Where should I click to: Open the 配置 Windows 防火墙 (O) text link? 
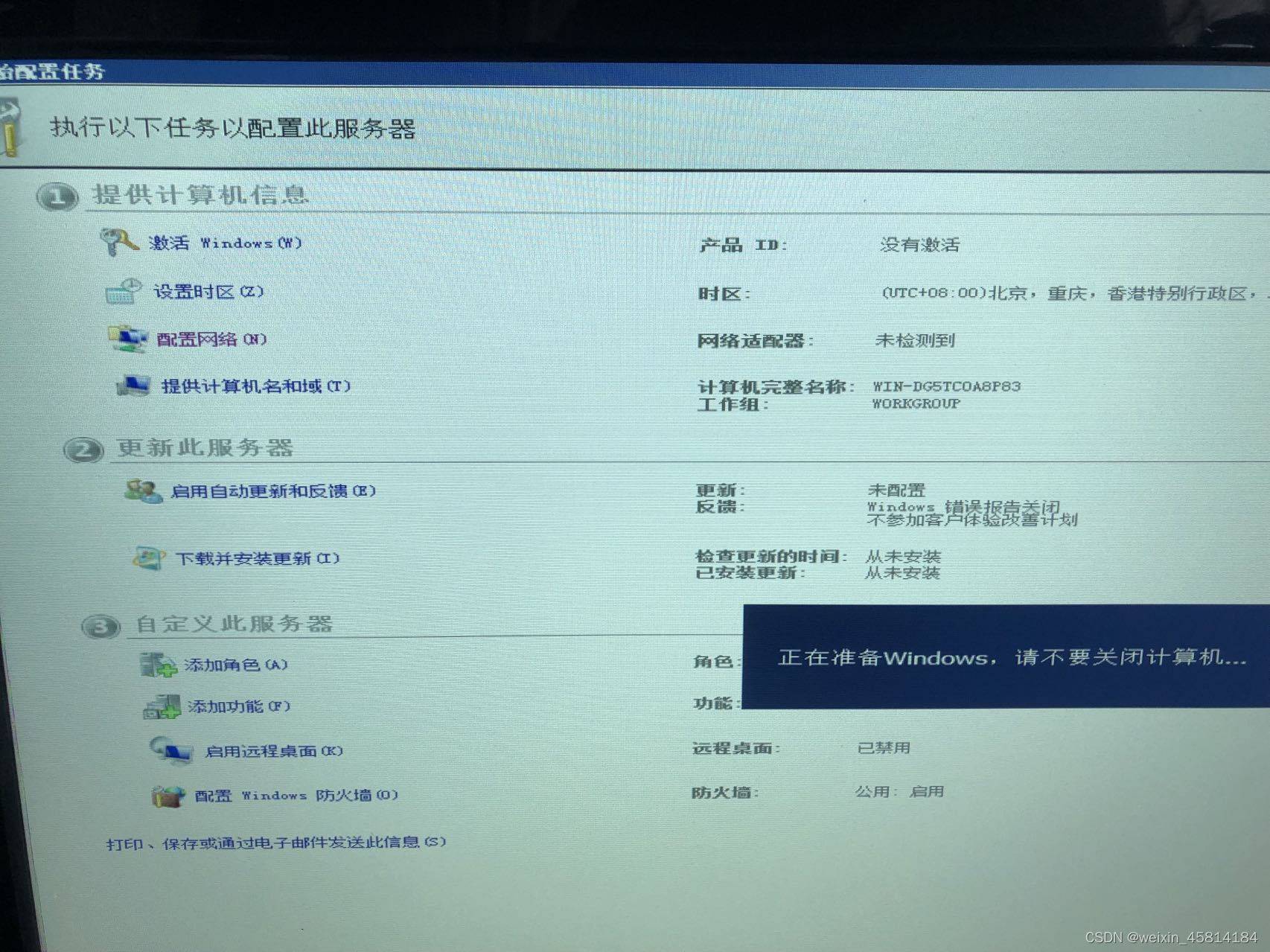[296, 796]
